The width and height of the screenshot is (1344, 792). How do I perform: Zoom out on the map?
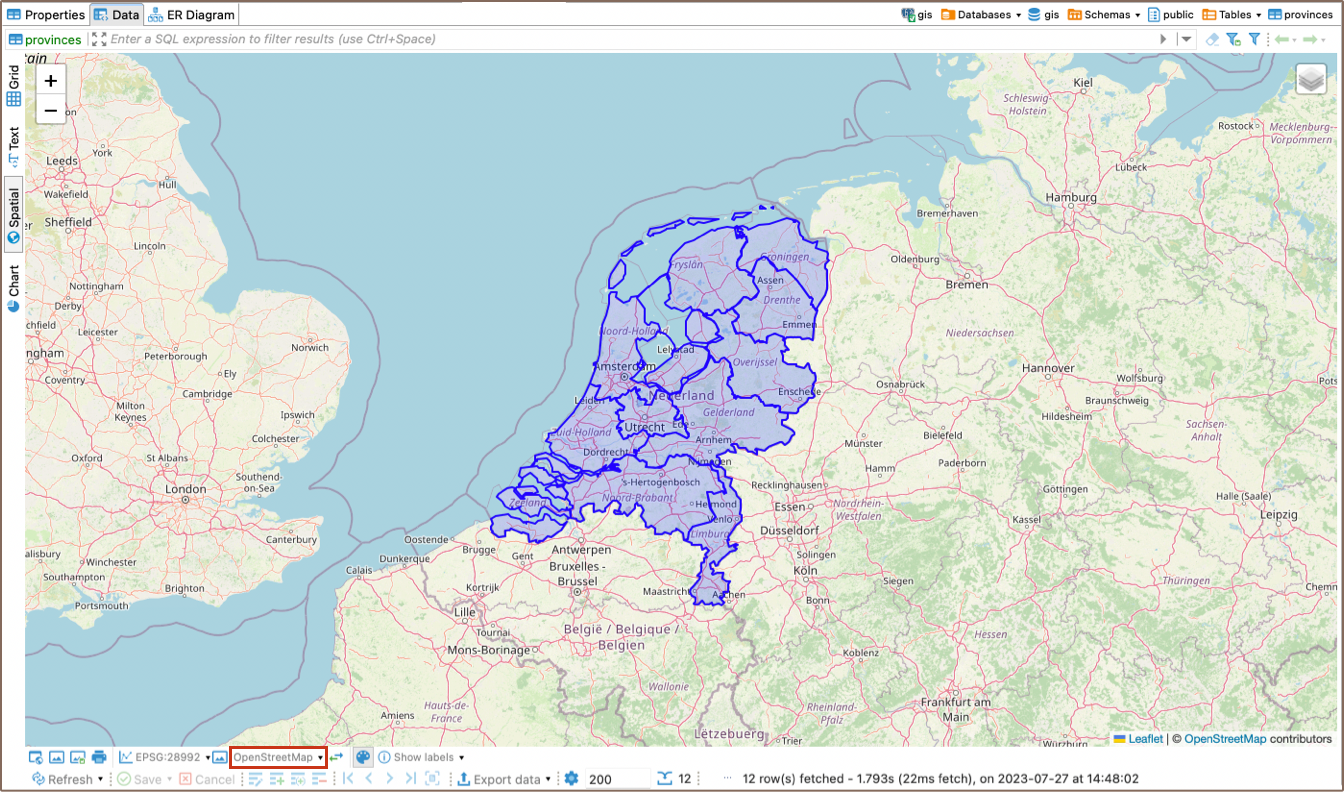pos(51,110)
